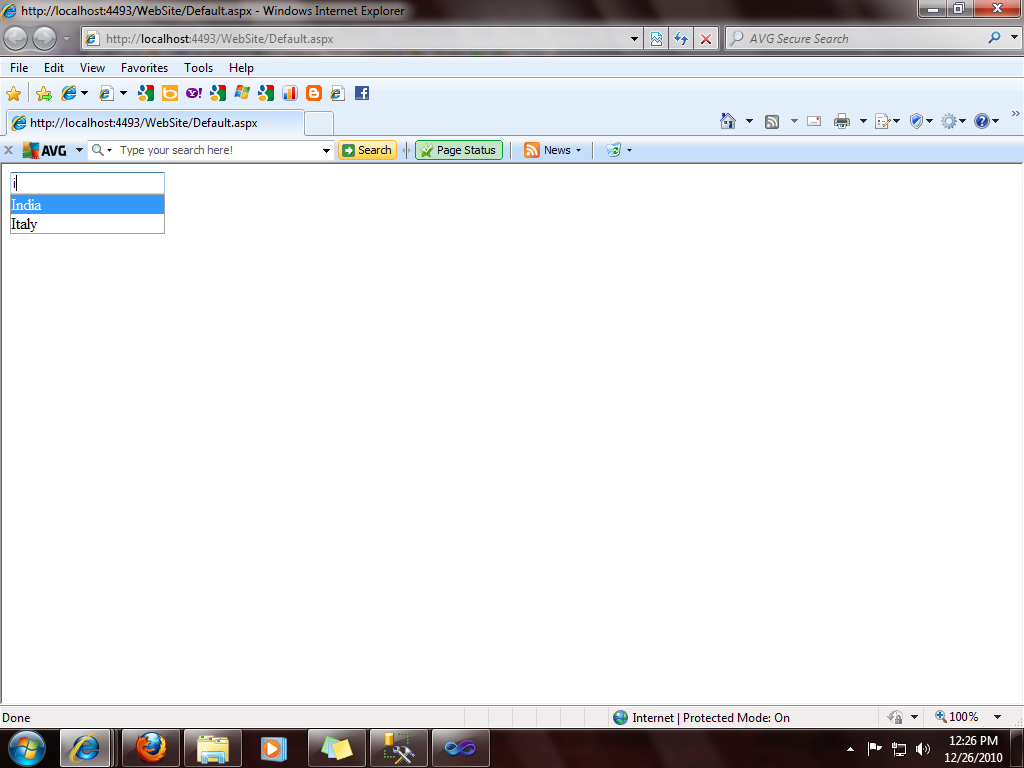
Task: Open the Home button dropdown arrow
Action: (749, 121)
